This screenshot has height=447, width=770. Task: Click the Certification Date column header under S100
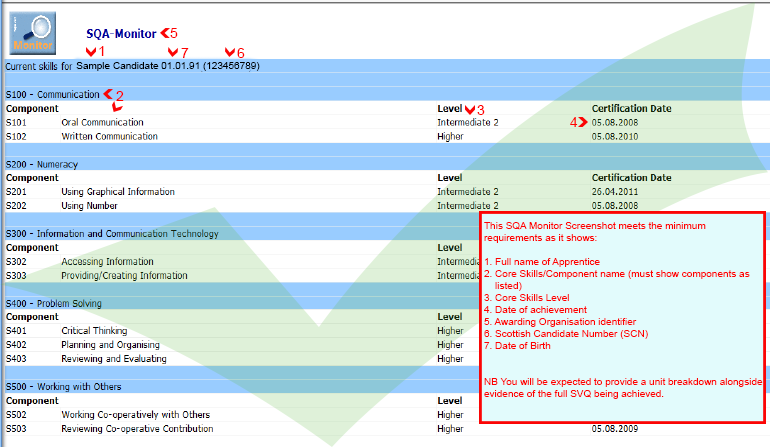[x=631, y=108]
